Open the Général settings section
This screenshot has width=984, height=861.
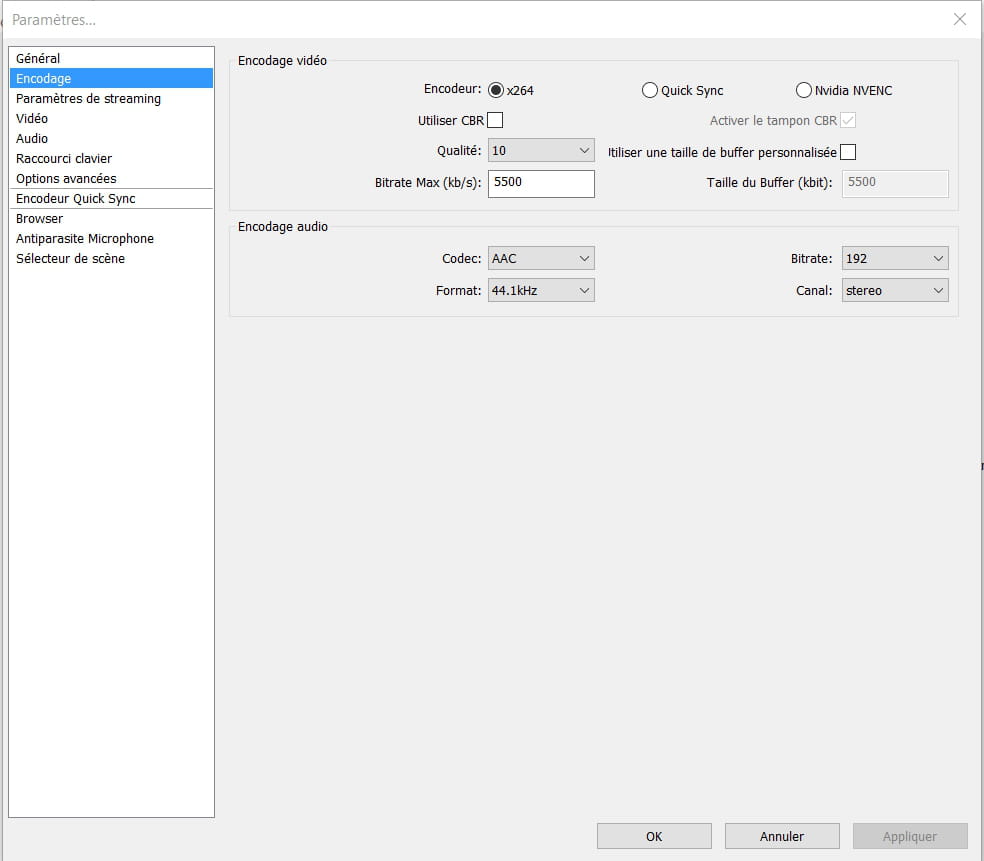pyautogui.click(x=111, y=58)
